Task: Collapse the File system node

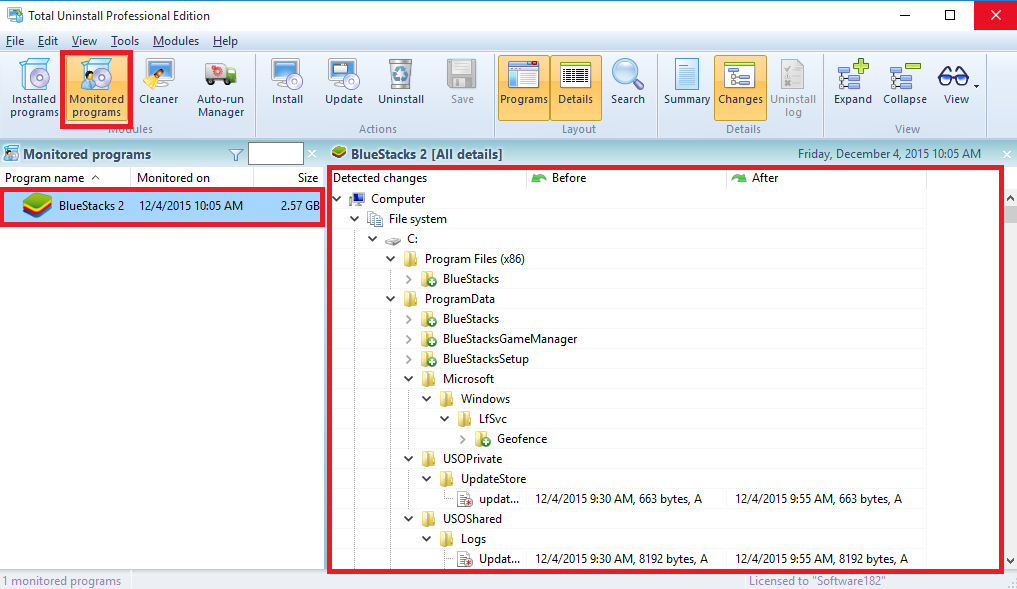Action: point(355,219)
